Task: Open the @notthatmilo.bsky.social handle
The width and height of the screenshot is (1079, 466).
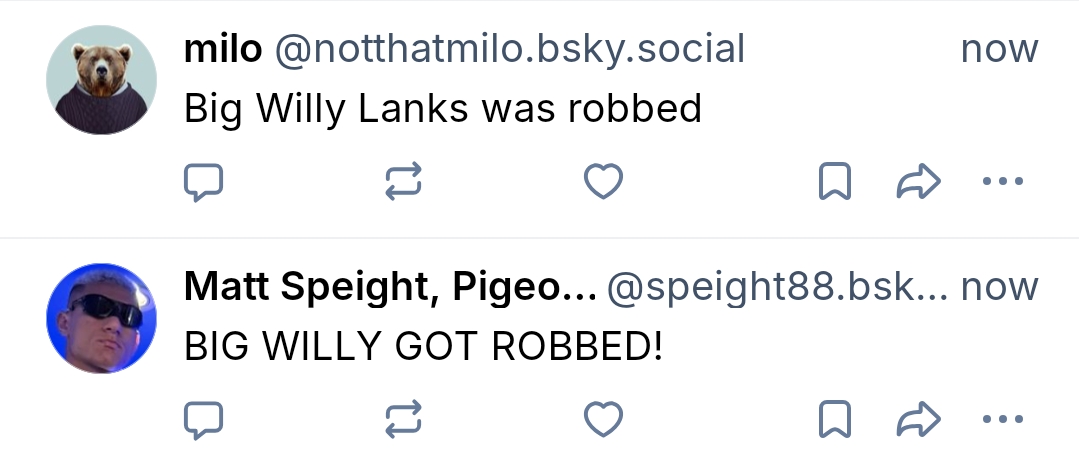Action: [x=510, y=49]
